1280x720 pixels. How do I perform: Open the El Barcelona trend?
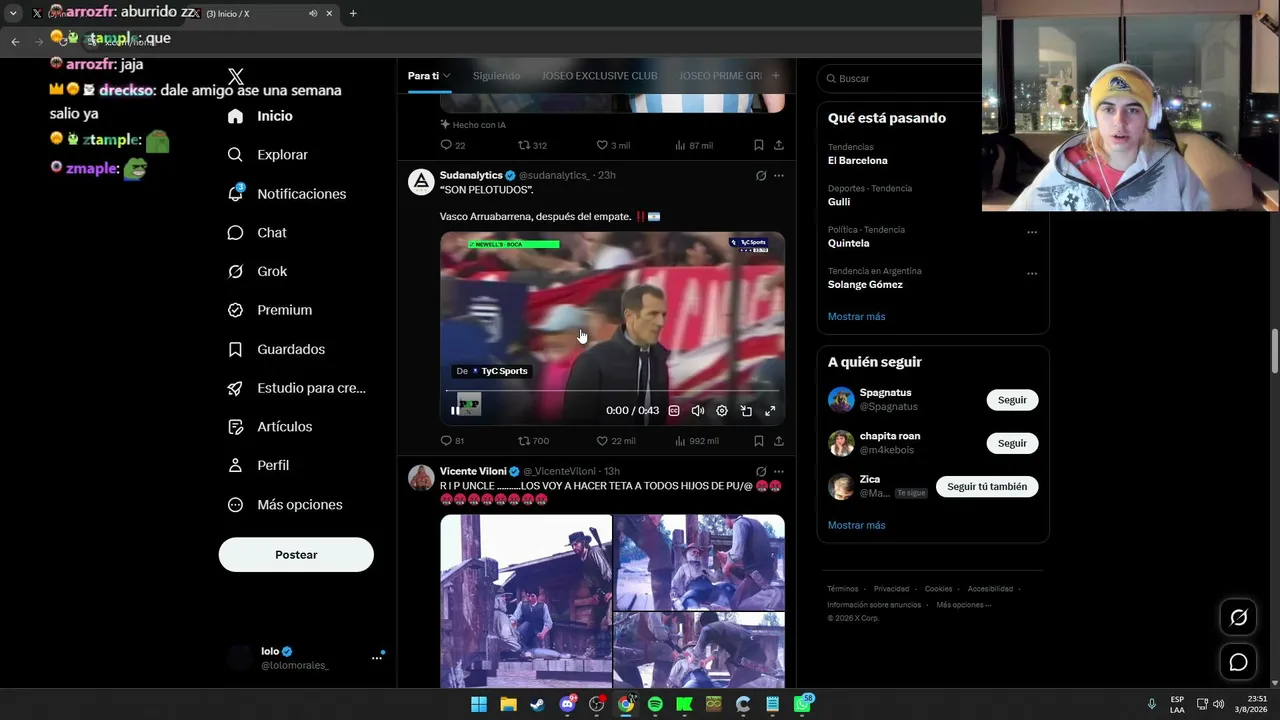(x=857, y=161)
